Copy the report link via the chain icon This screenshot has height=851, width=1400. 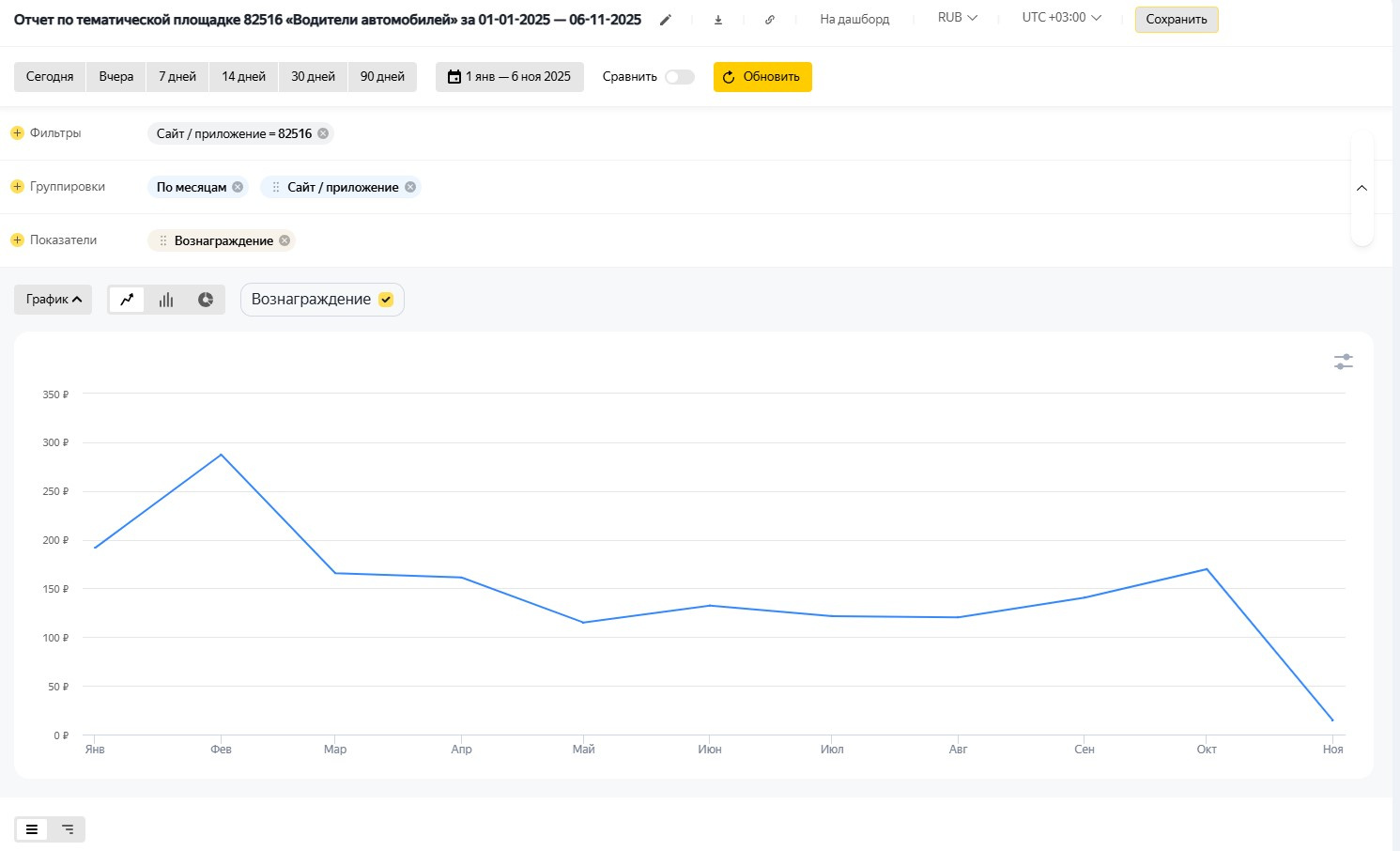[x=770, y=20]
